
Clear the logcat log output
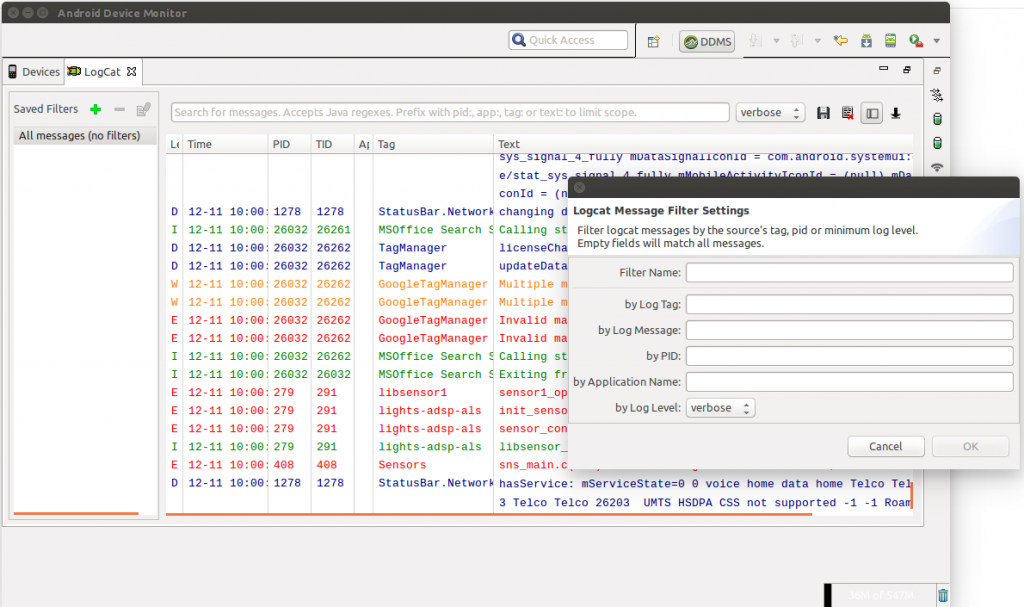click(848, 113)
